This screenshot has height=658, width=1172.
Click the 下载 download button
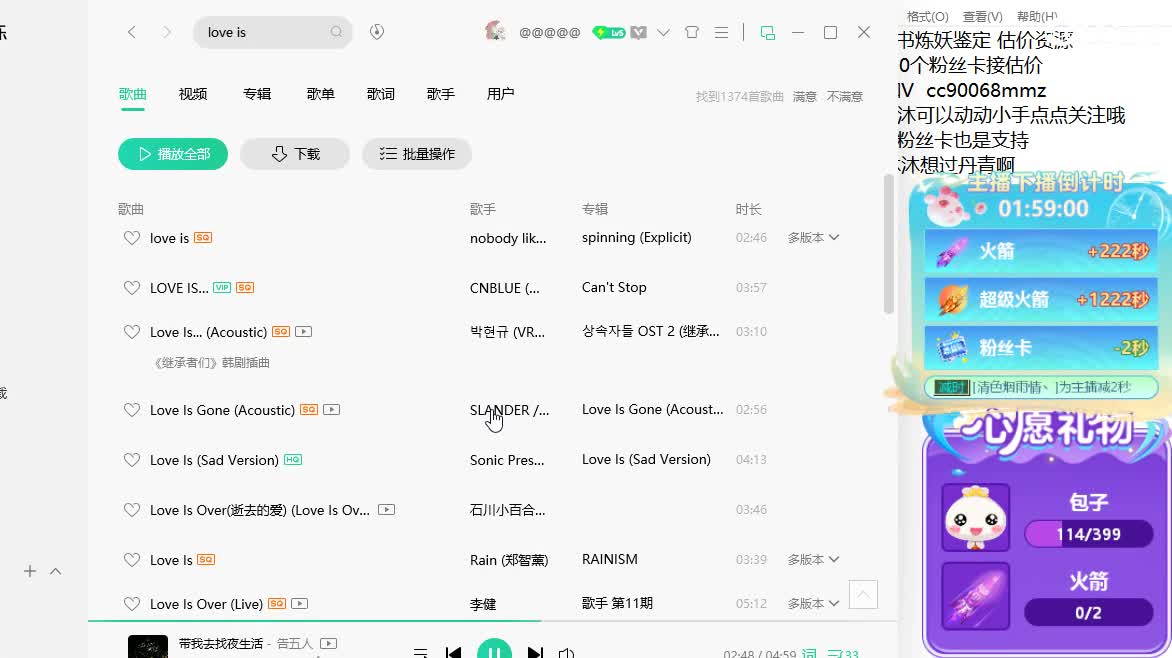point(294,153)
